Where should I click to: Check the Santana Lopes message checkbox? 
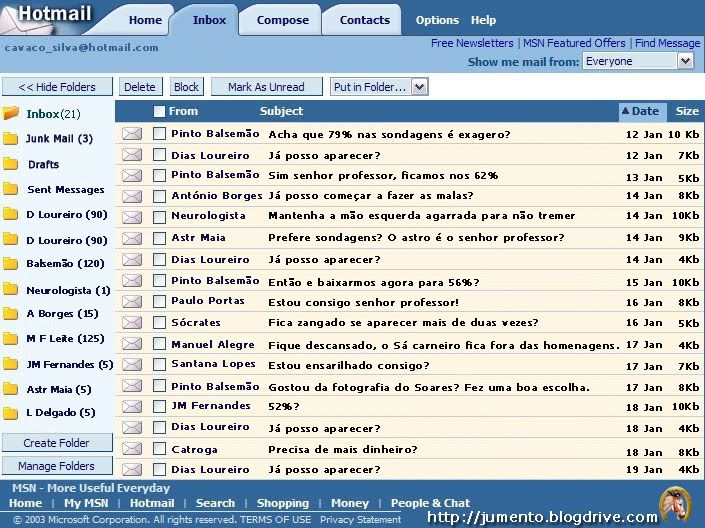point(159,365)
